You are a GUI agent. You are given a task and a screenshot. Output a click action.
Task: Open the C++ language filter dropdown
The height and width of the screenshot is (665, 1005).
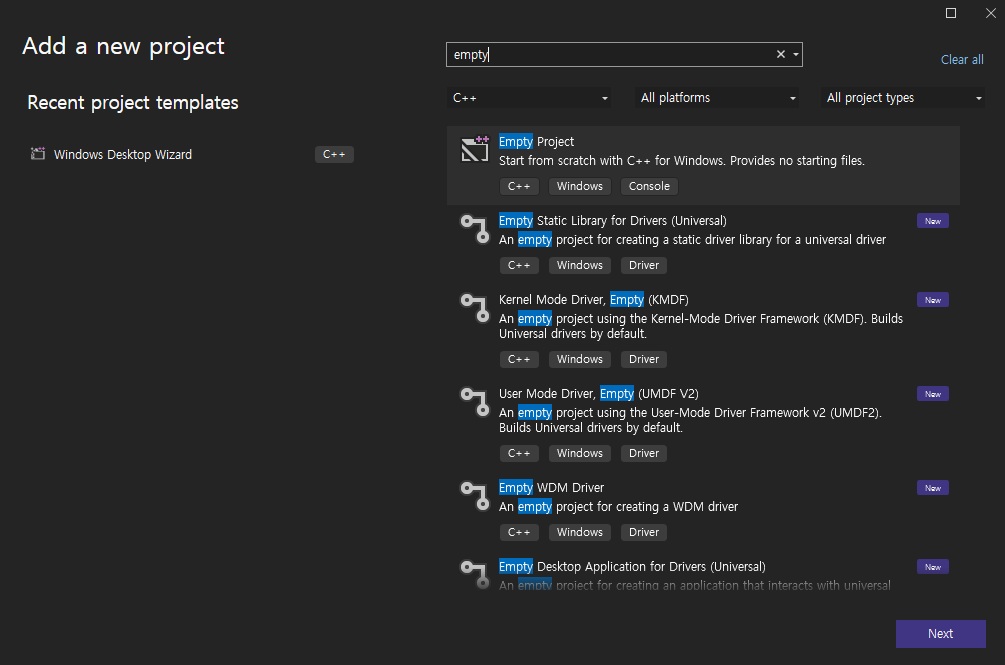coord(530,98)
